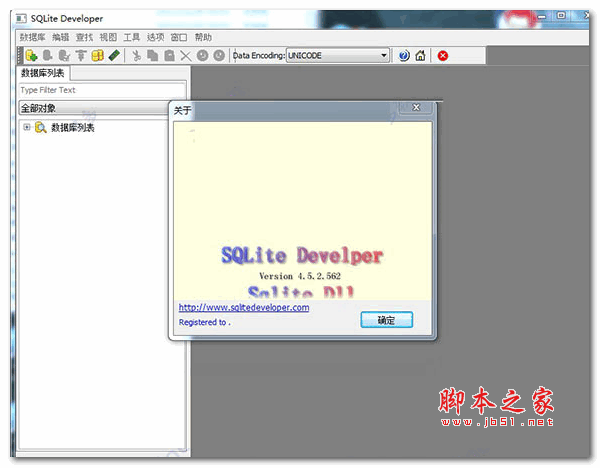
Task: Click the third grey database toolbar icon
Action: click(64, 56)
